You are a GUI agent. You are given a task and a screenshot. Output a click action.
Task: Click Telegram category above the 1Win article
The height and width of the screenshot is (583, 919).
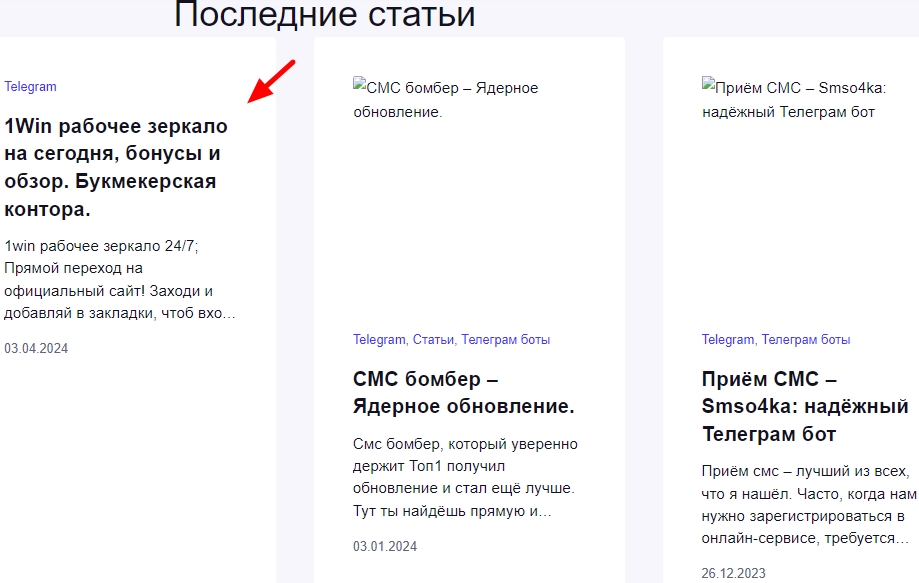click(x=31, y=87)
